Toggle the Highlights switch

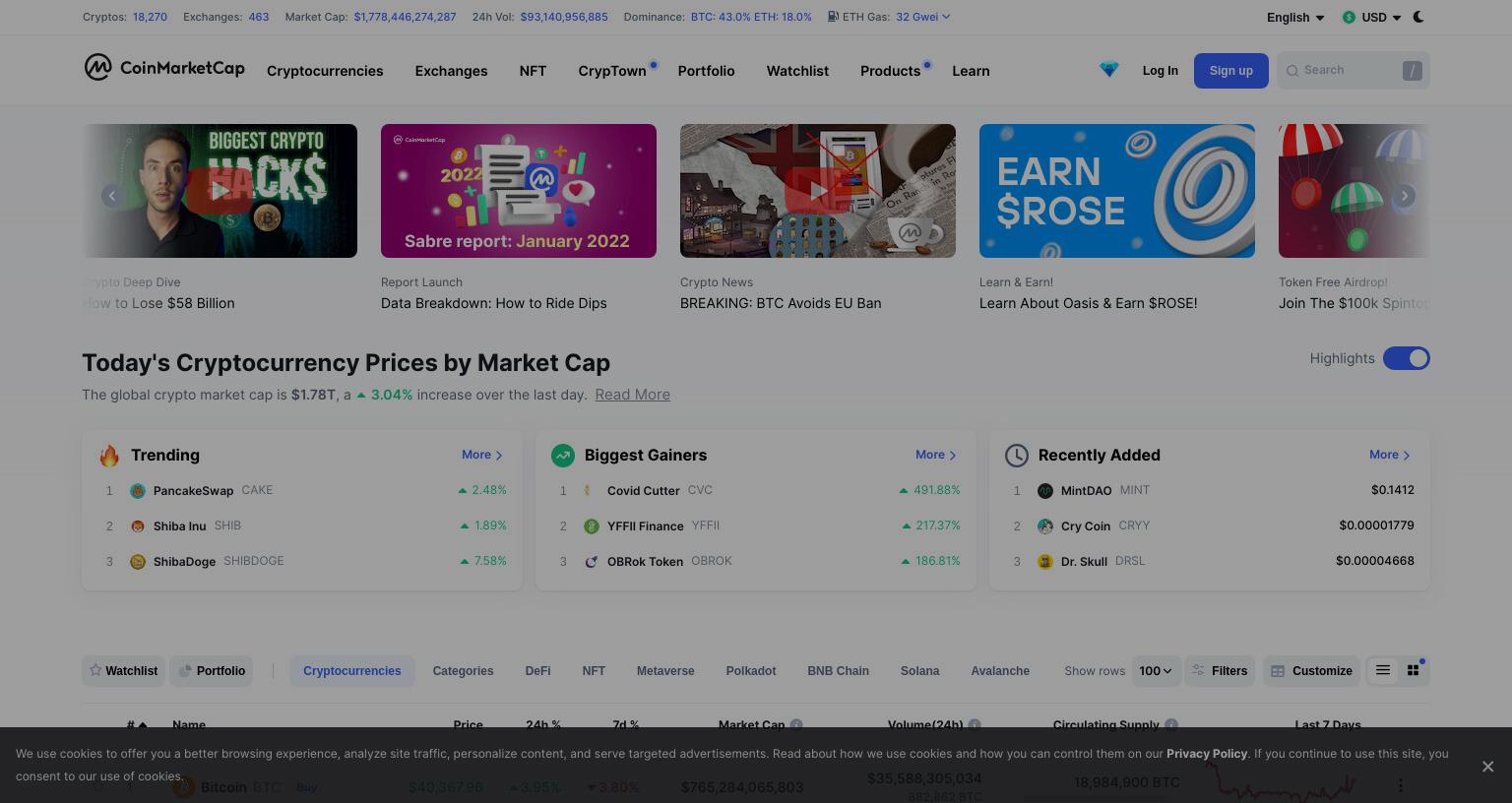(x=1406, y=358)
